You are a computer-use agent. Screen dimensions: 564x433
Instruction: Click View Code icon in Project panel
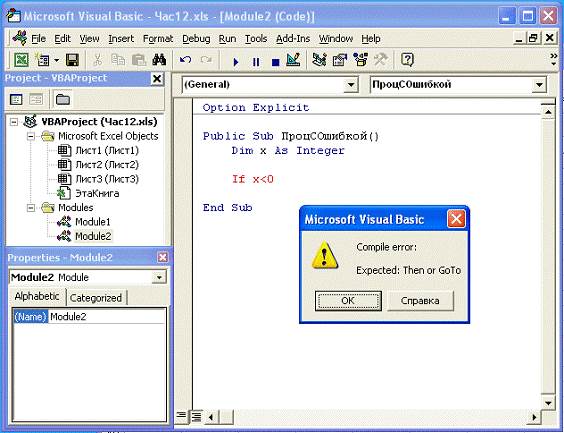point(16,99)
